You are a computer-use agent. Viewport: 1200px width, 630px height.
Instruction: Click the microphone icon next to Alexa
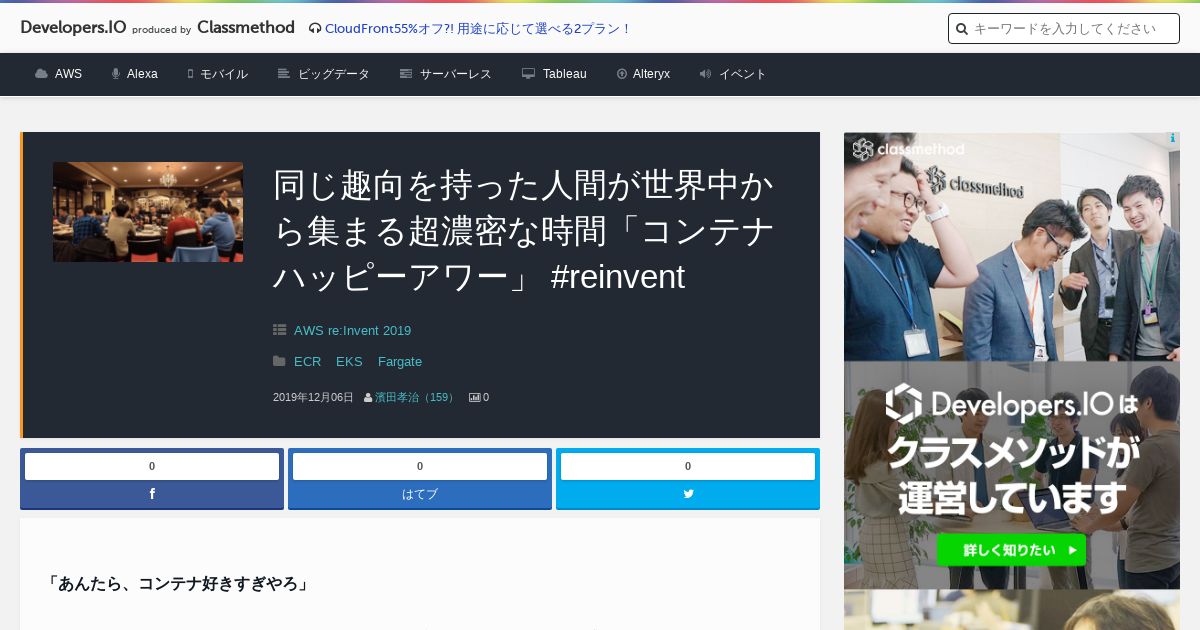pyautogui.click(x=116, y=74)
